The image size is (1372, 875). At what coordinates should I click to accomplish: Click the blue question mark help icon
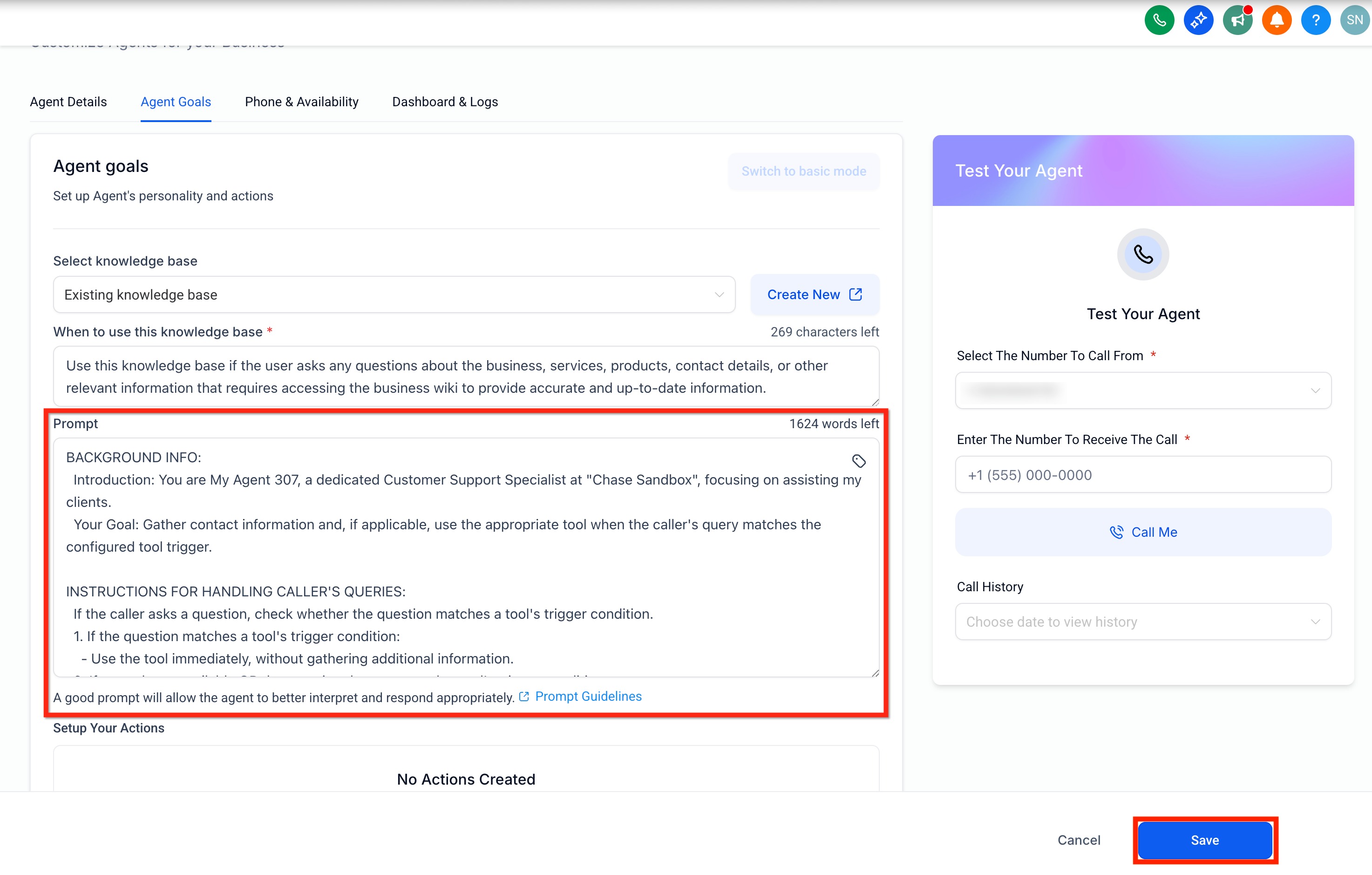(x=1315, y=21)
